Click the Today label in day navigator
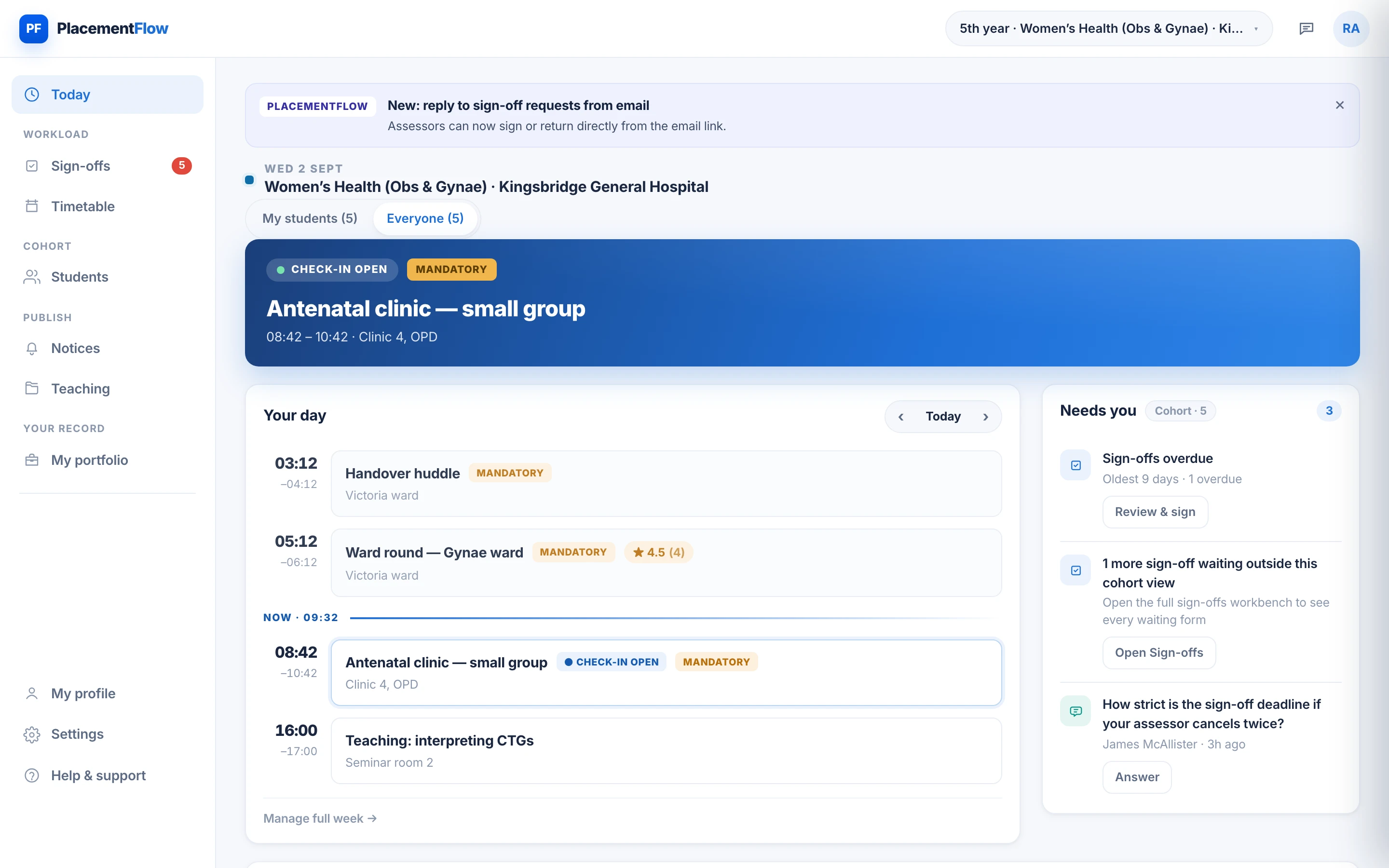The width and height of the screenshot is (1389, 868). point(943,416)
